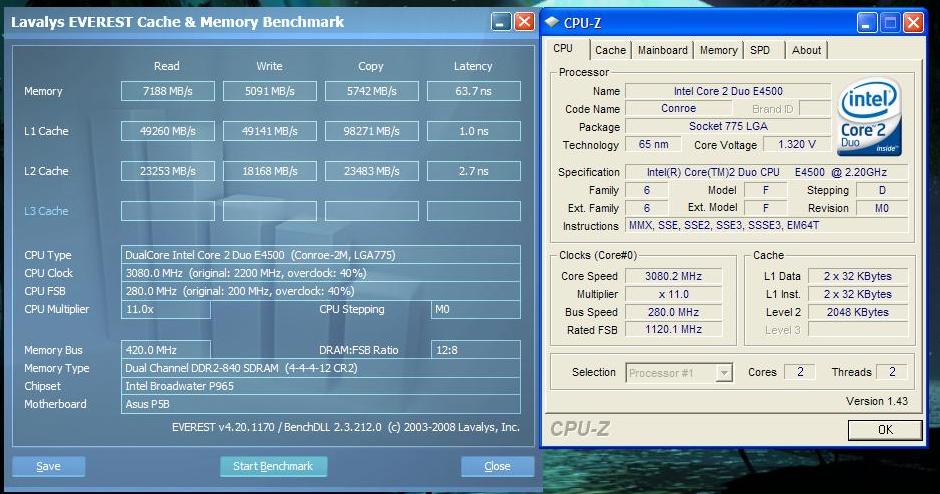Viewport: 940px width, 494px height.
Task: Select the L2 Cache Latency 2.7 ns
Action: [474, 171]
